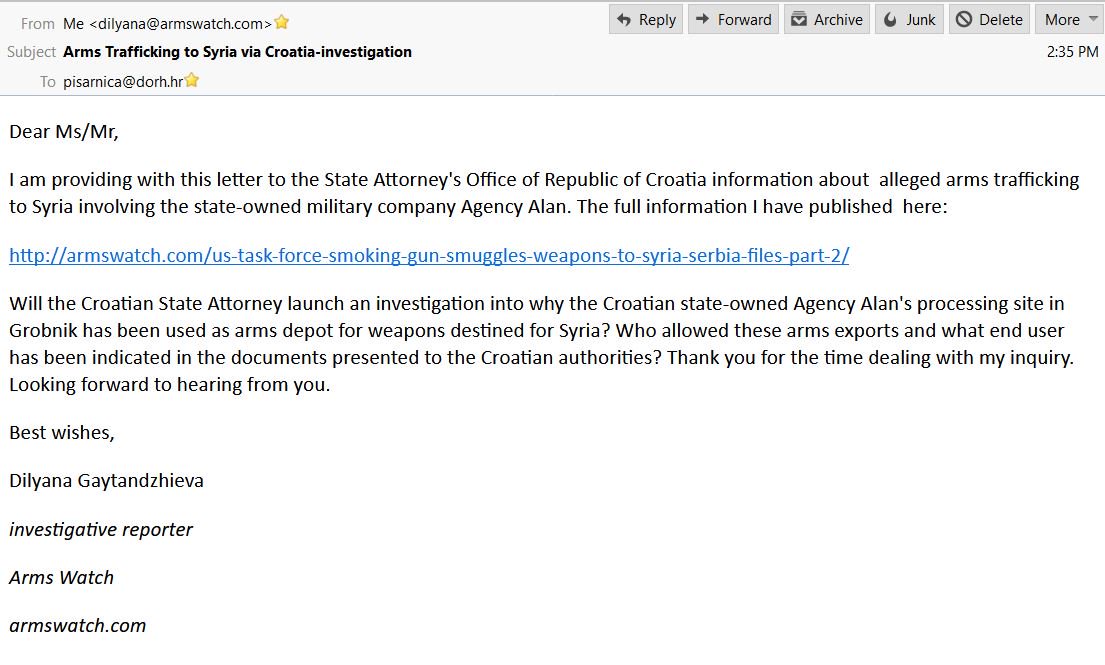The image size is (1105, 665).
Task: Toggle star next to sender address
Action: tap(282, 22)
